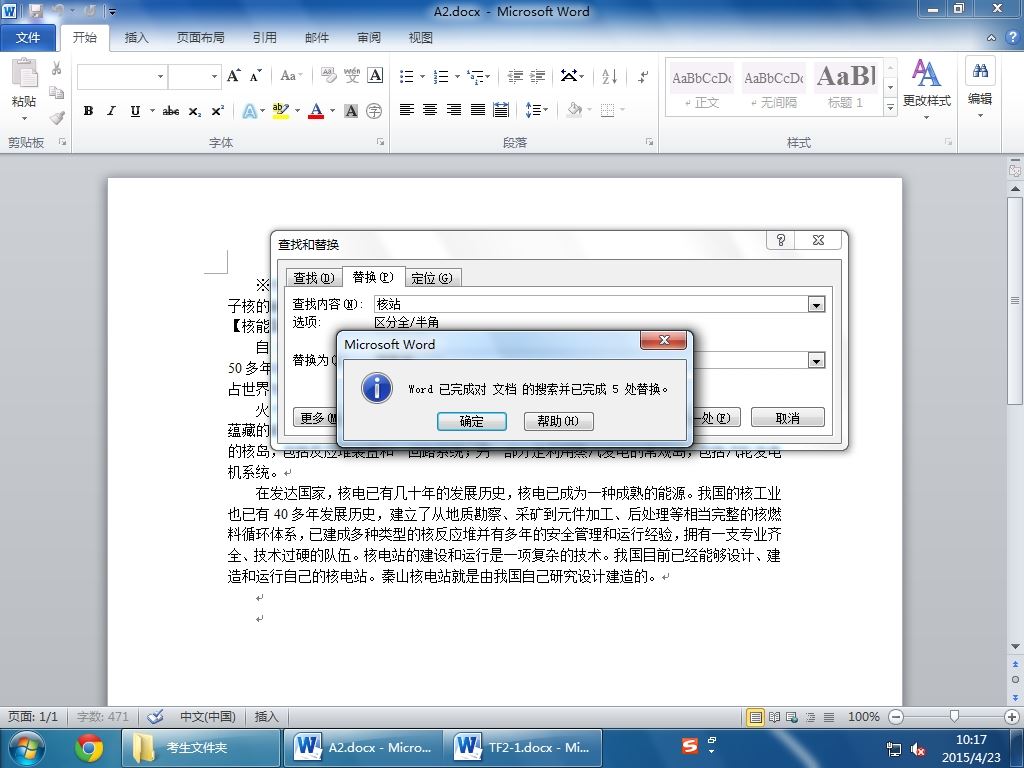This screenshot has height=768, width=1024.
Task: Toggle Italic formatting
Action: tap(112, 111)
